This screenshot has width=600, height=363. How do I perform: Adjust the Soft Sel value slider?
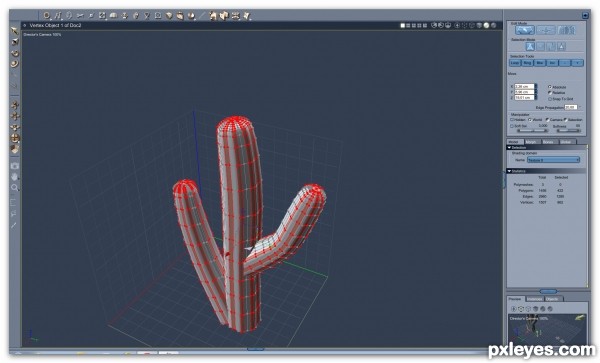point(532,131)
